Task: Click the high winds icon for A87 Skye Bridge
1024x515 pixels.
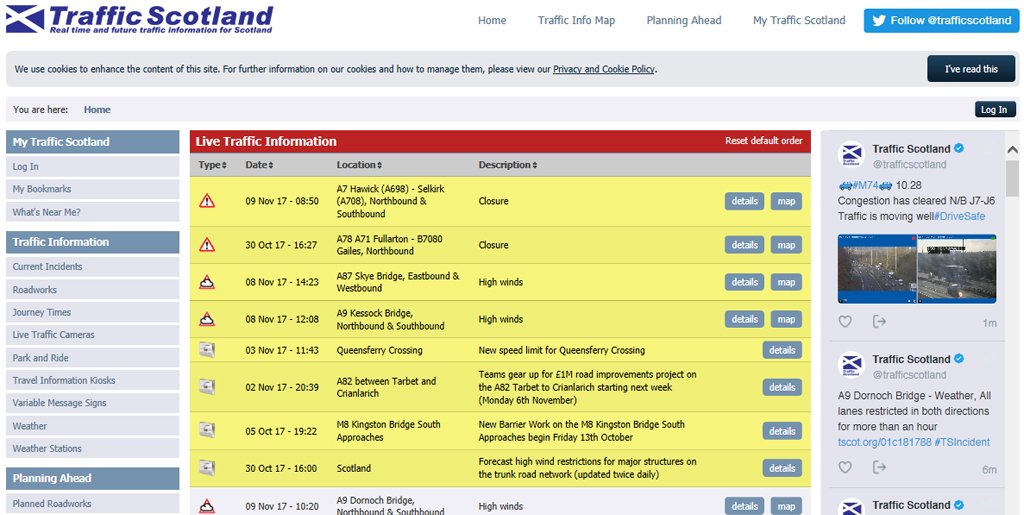Action: [x=207, y=282]
